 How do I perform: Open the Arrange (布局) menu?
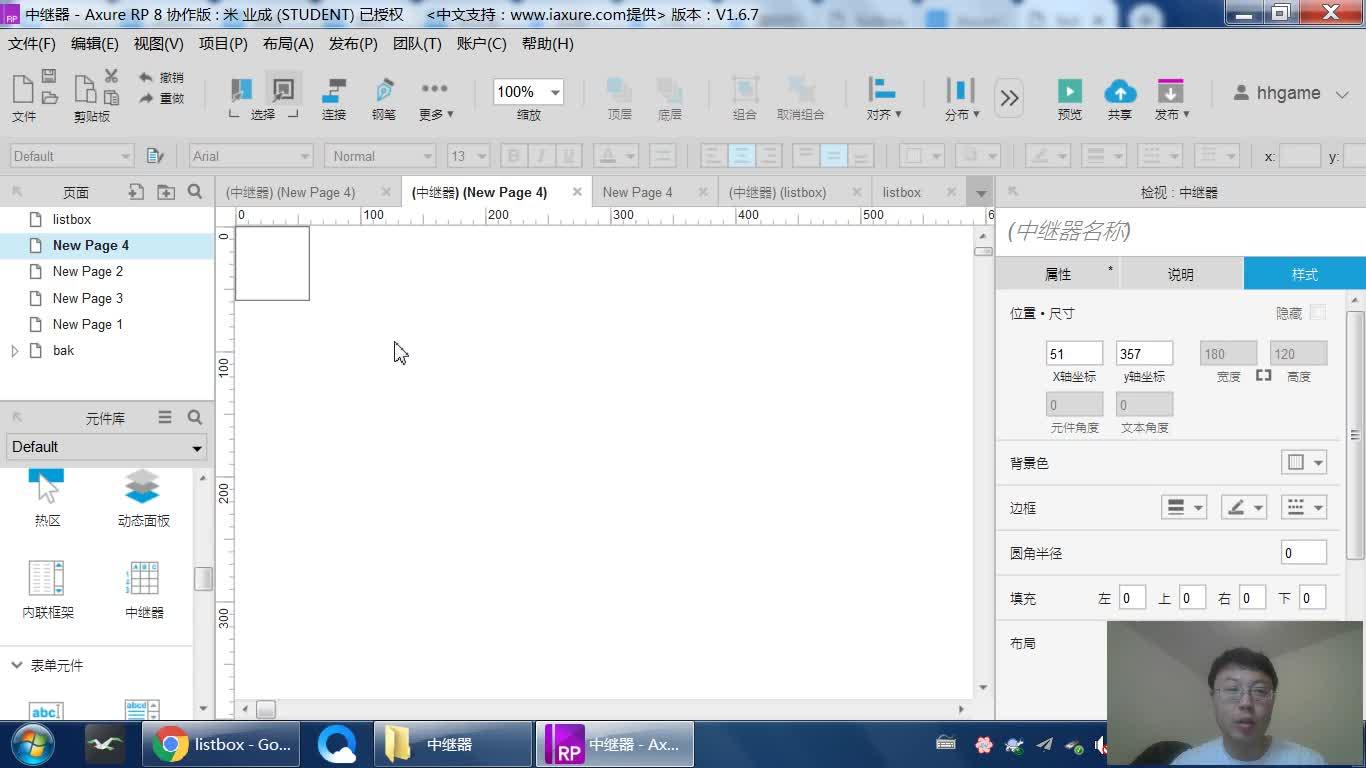point(288,44)
